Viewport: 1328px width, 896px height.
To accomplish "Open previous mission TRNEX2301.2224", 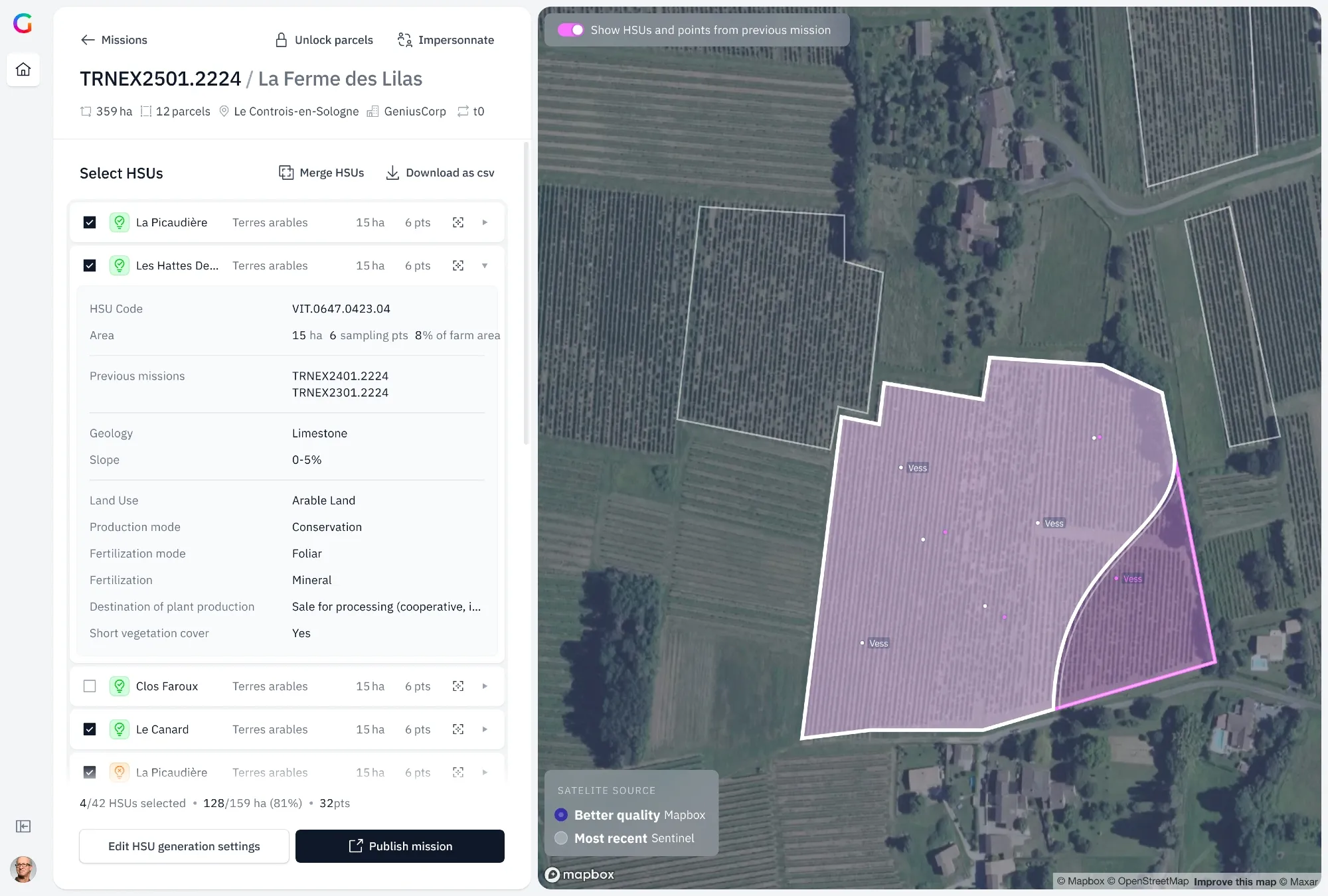I will (340, 392).
